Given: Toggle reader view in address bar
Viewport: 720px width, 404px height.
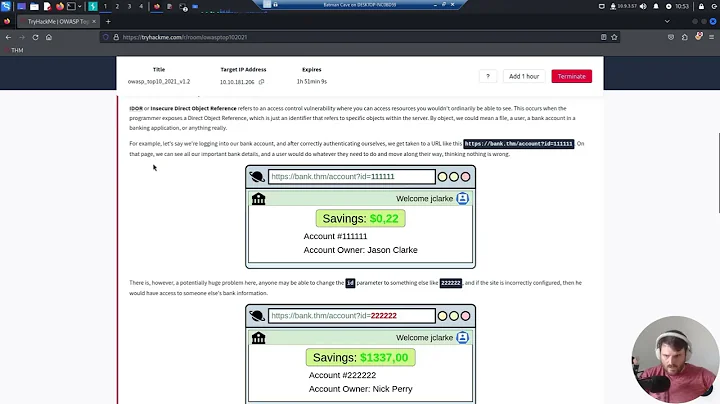Looking at the screenshot, I should pyautogui.click(x=603, y=37).
